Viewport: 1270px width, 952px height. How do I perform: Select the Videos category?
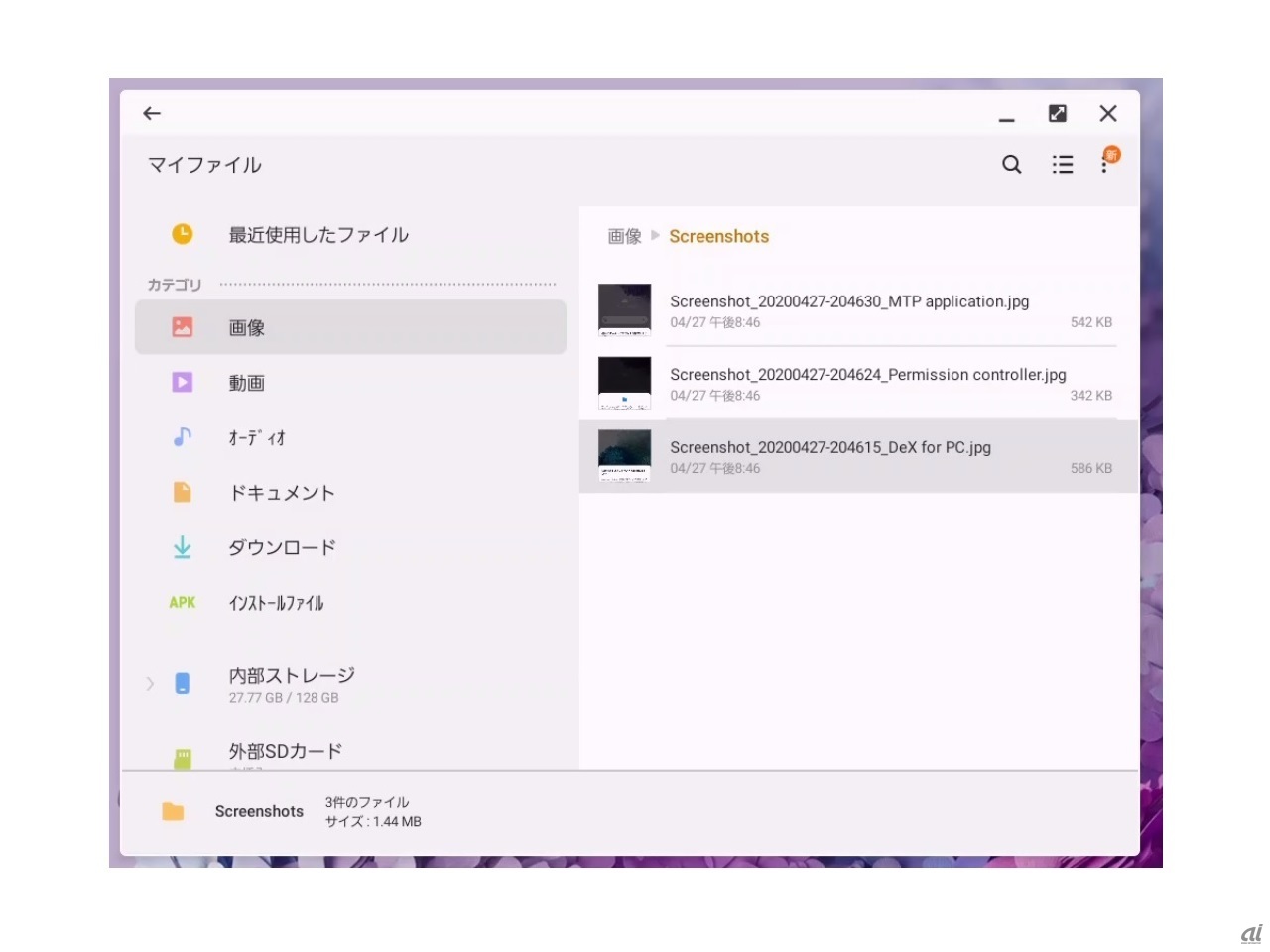pyautogui.click(x=247, y=383)
